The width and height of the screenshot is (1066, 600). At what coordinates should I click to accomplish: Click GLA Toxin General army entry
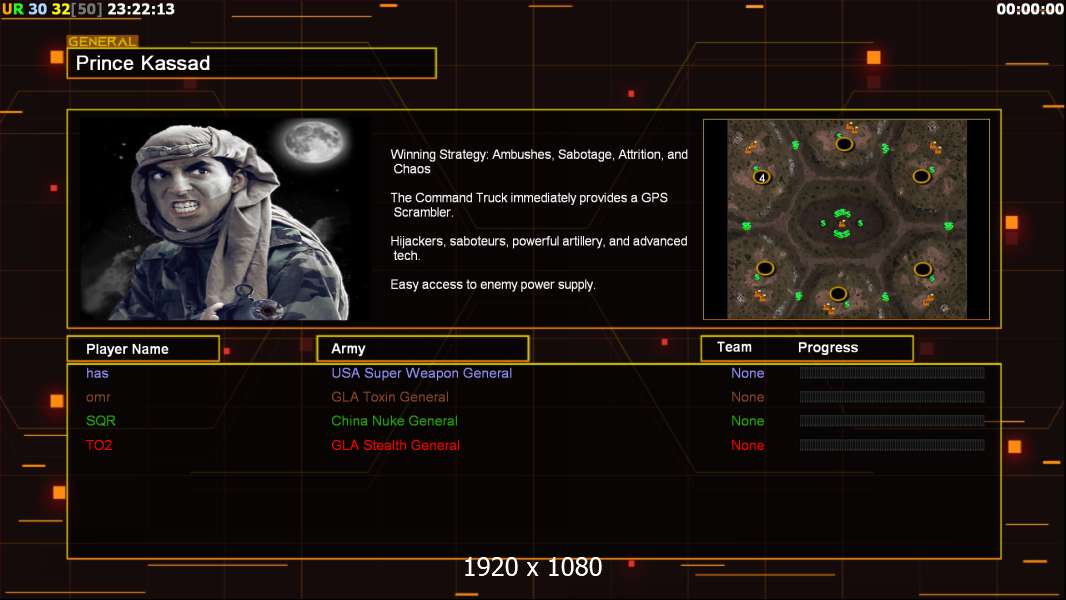pyautogui.click(x=390, y=397)
